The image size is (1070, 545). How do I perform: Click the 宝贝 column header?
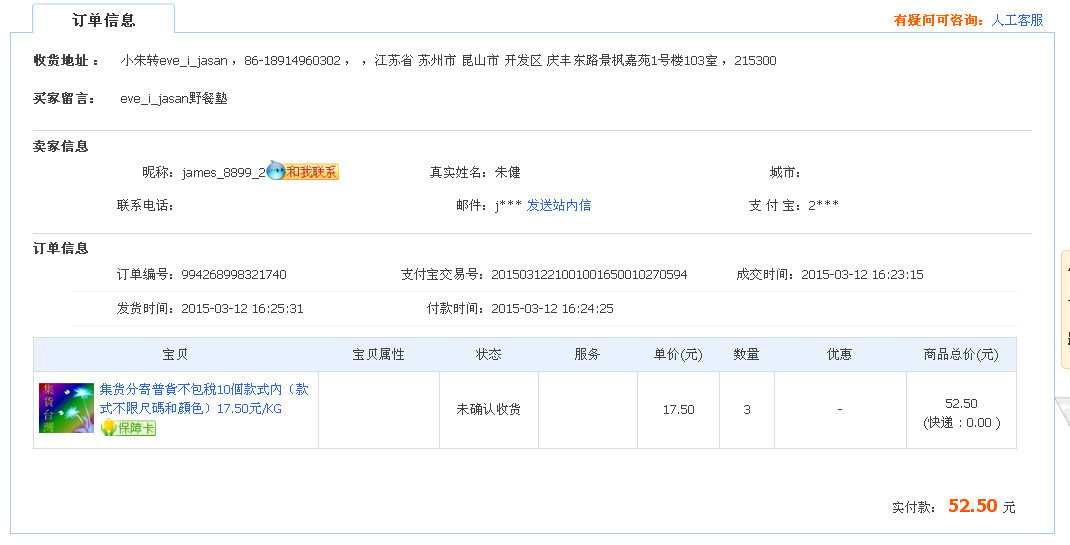pos(175,354)
